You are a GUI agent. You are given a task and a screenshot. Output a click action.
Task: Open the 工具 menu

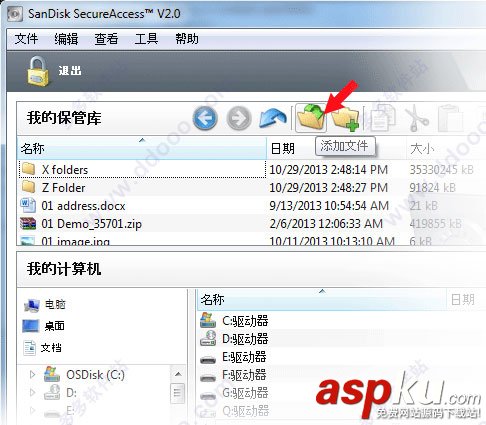(146, 39)
